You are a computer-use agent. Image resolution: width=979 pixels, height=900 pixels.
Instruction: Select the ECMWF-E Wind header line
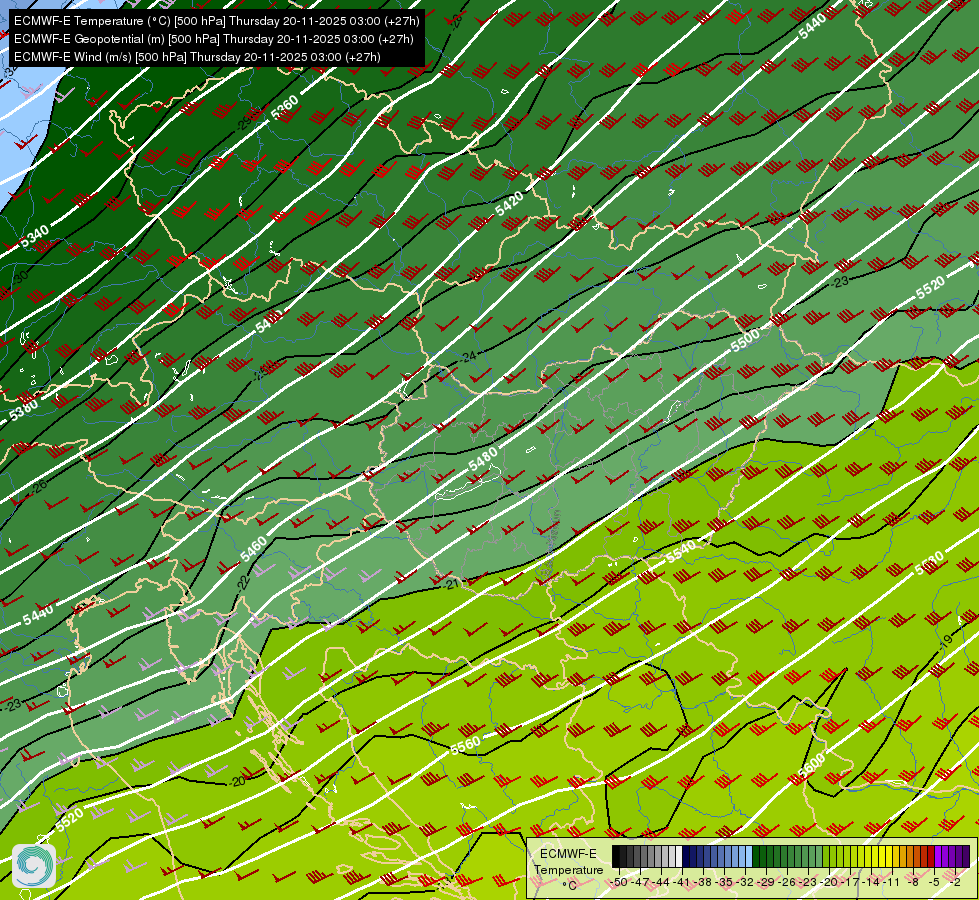[197, 57]
